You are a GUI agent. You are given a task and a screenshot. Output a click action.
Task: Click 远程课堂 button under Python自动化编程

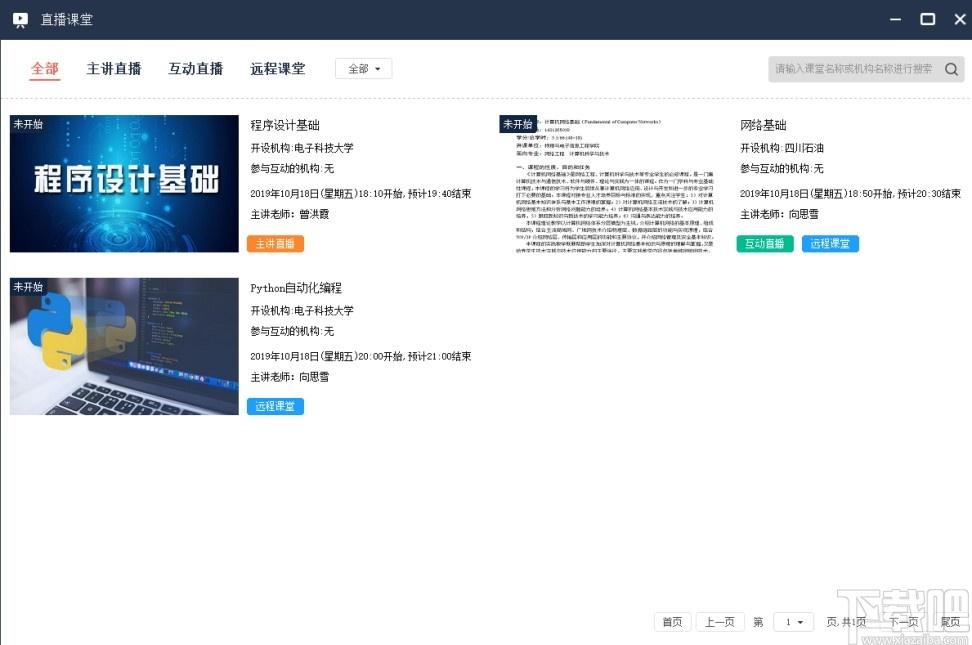(275, 406)
